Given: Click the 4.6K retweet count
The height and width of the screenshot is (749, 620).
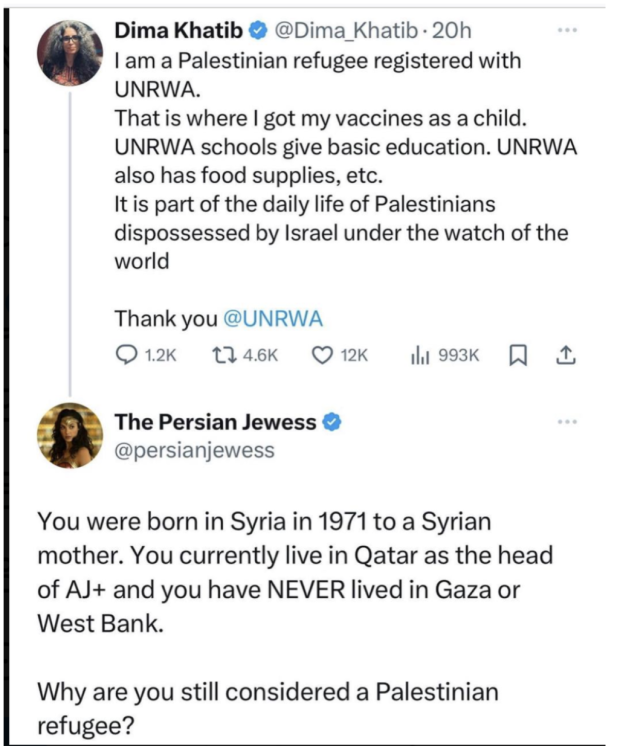Looking at the screenshot, I should tap(260, 355).
